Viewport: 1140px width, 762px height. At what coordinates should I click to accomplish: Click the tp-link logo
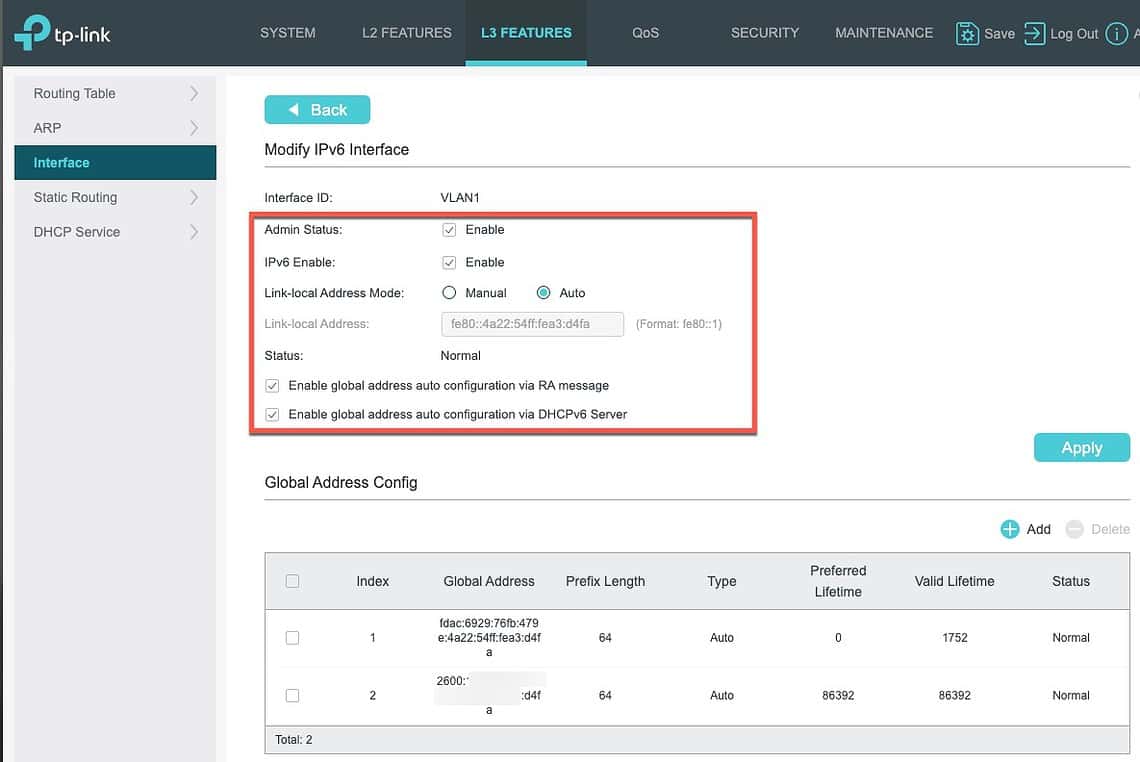62,32
